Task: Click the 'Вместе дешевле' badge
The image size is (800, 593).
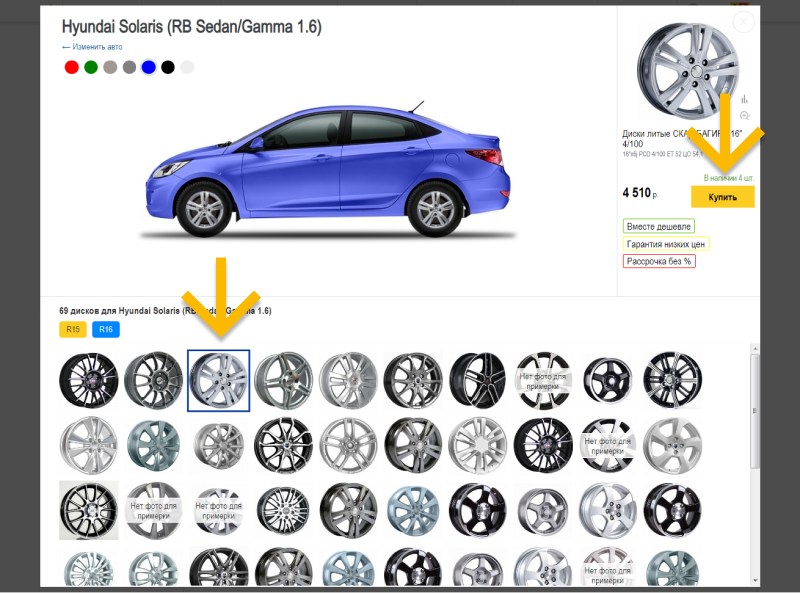Action: pyautogui.click(x=657, y=227)
